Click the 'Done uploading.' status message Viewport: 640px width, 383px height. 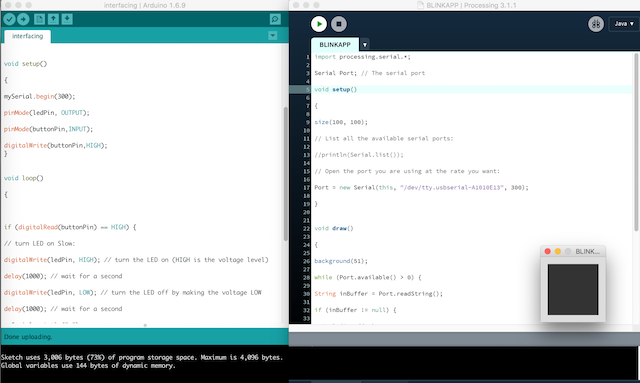point(28,337)
